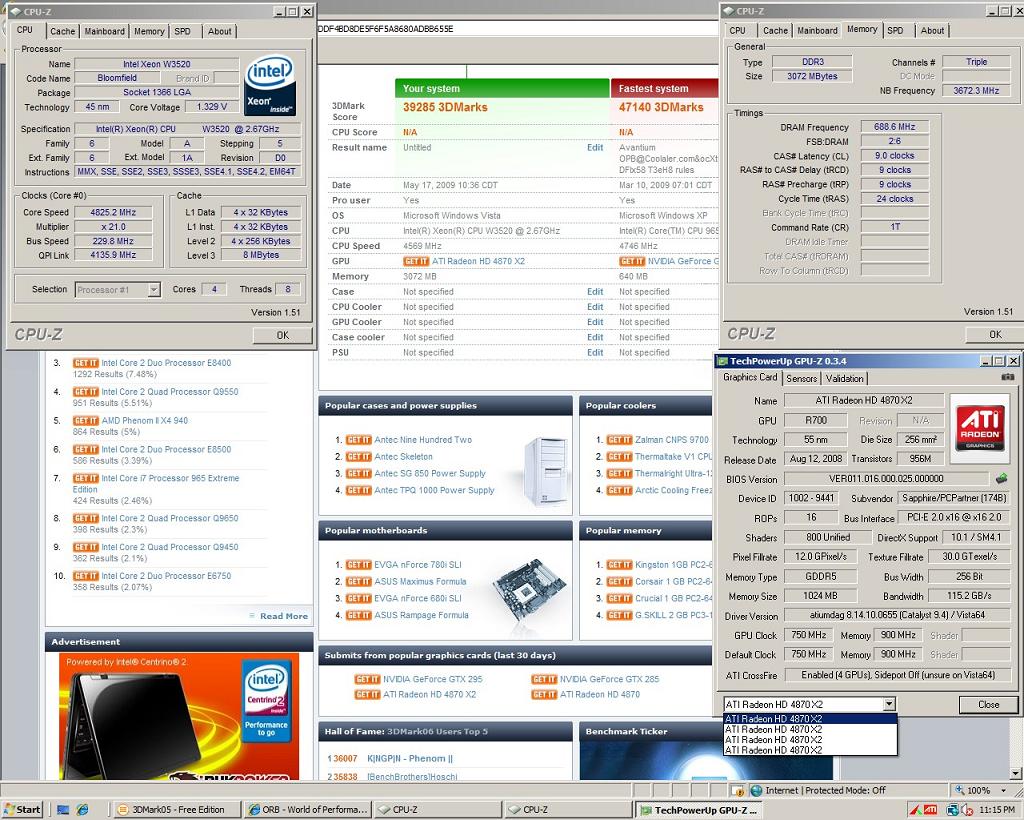Click GET IT badge beside Core 2 Quad Q9550

click(x=86, y=392)
